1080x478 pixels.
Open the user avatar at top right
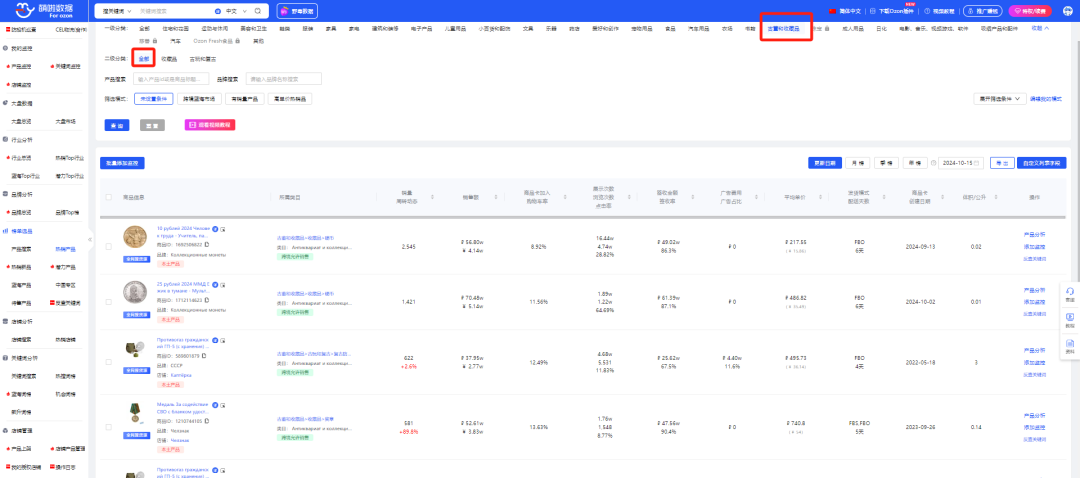tap(1068, 11)
